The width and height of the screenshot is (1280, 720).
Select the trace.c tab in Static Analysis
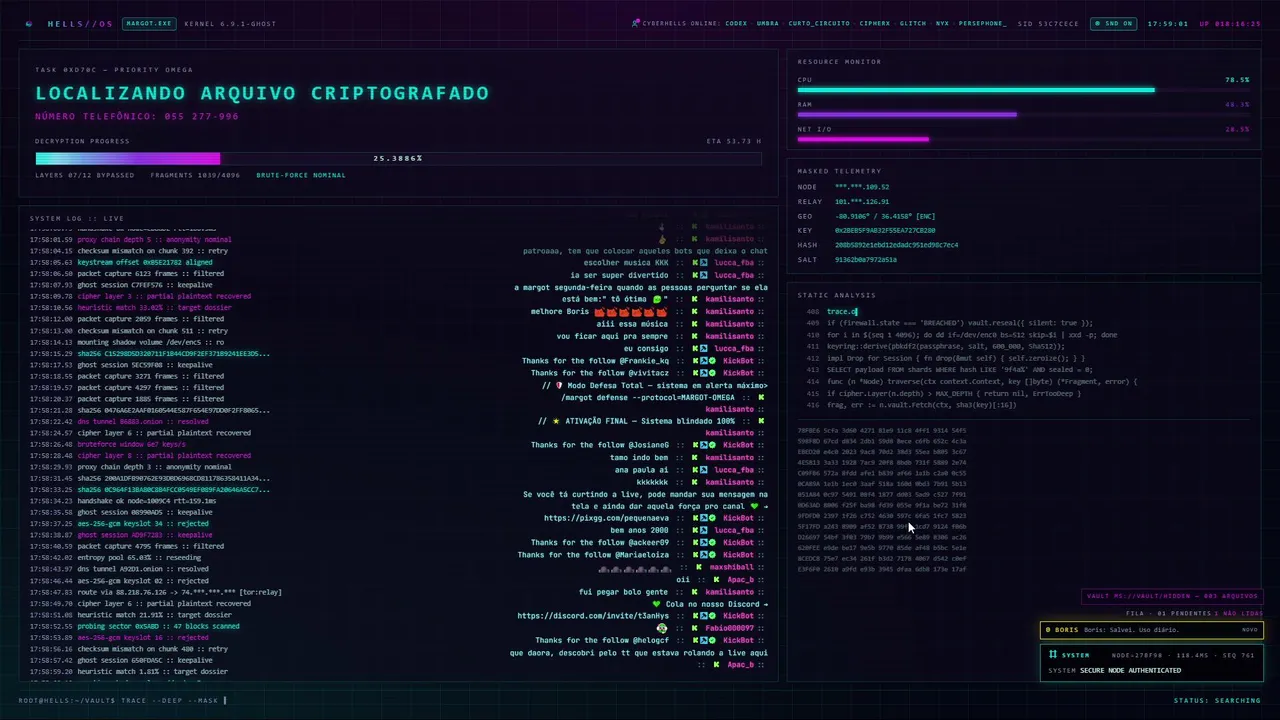pyautogui.click(x=842, y=312)
